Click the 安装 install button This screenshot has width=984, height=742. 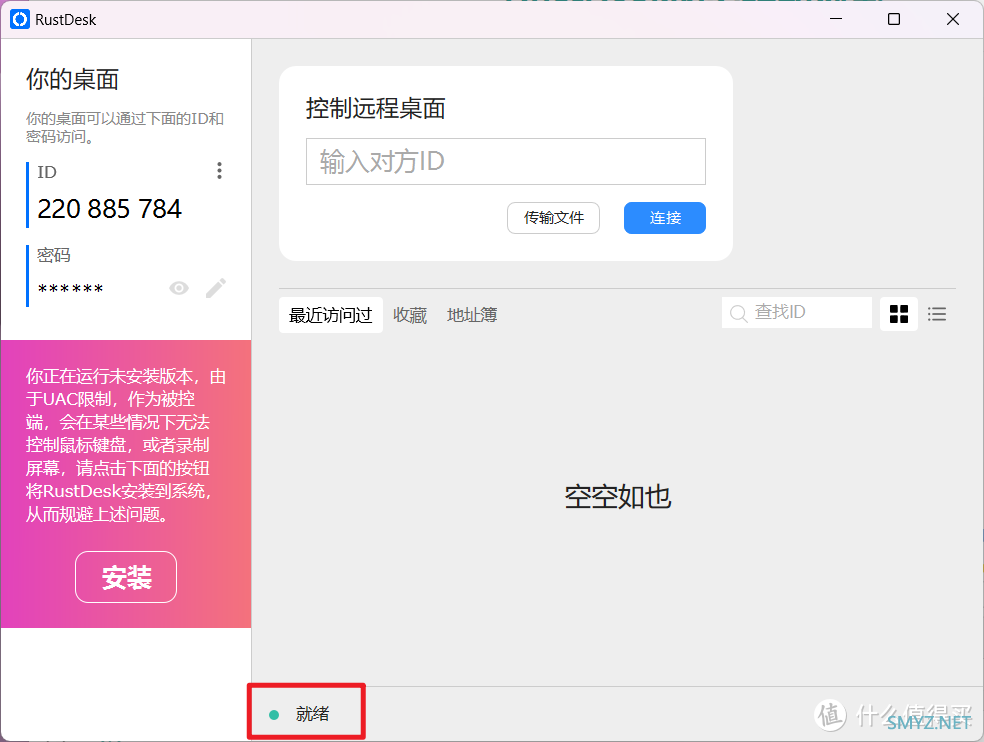tap(126, 577)
